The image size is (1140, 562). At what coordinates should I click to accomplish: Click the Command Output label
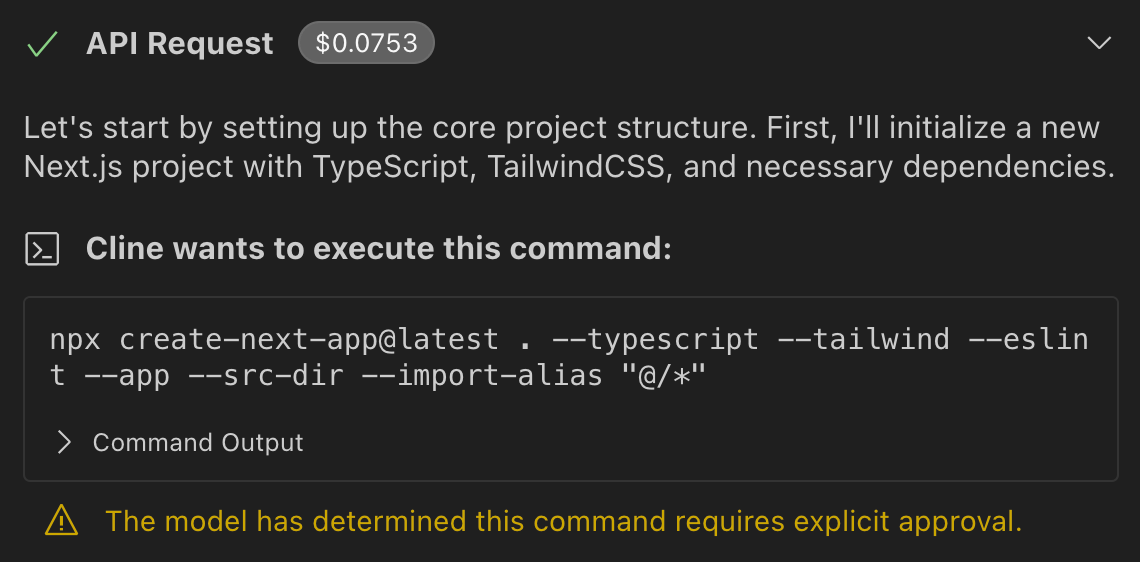point(198,442)
